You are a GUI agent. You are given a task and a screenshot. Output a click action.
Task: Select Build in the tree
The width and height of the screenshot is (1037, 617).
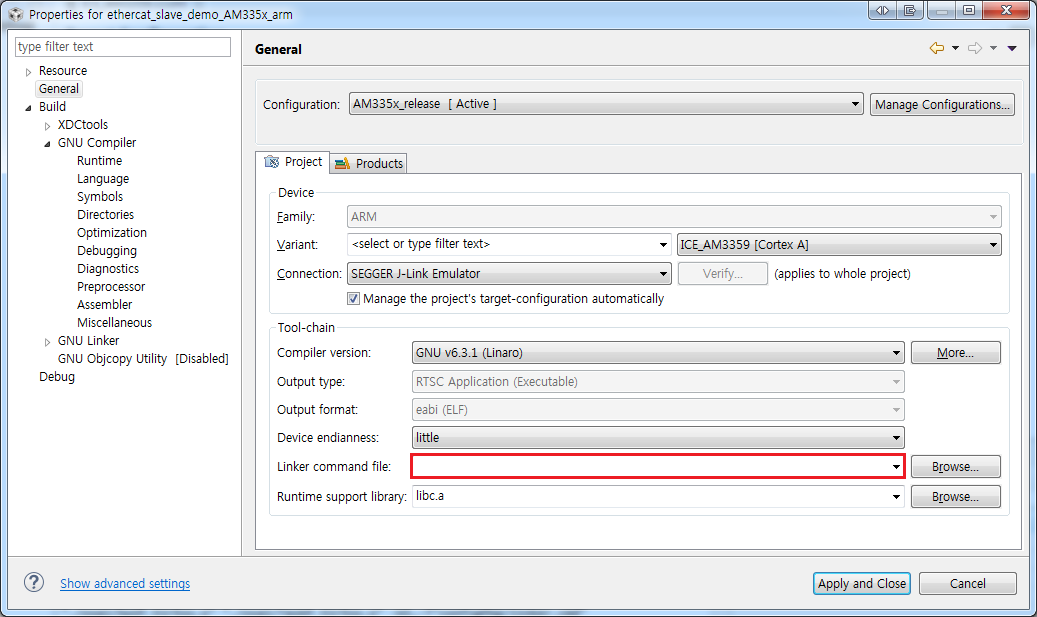(x=52, y=106)
